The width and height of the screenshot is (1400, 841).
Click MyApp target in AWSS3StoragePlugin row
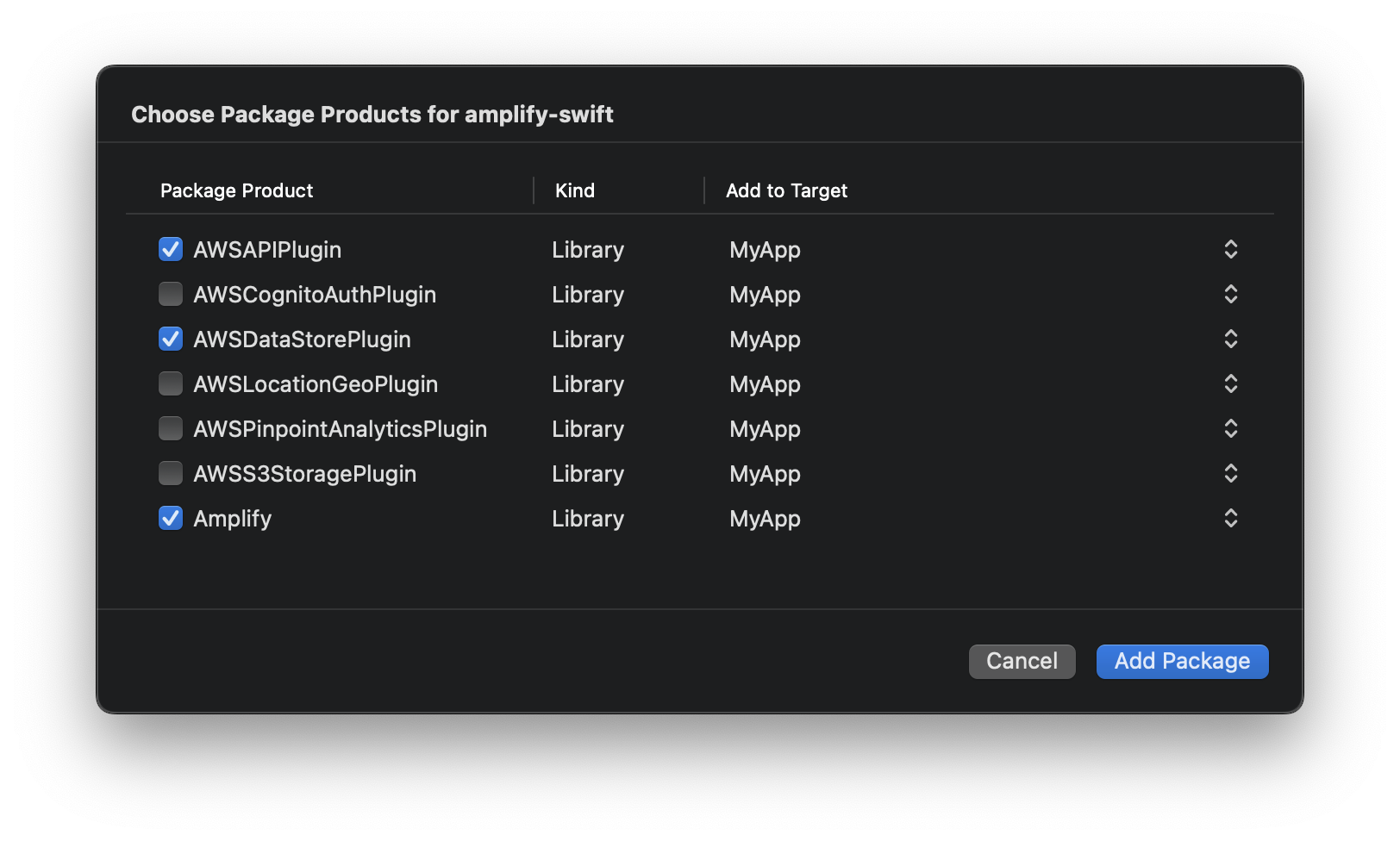pyautogui.click(x=765, y=474)
